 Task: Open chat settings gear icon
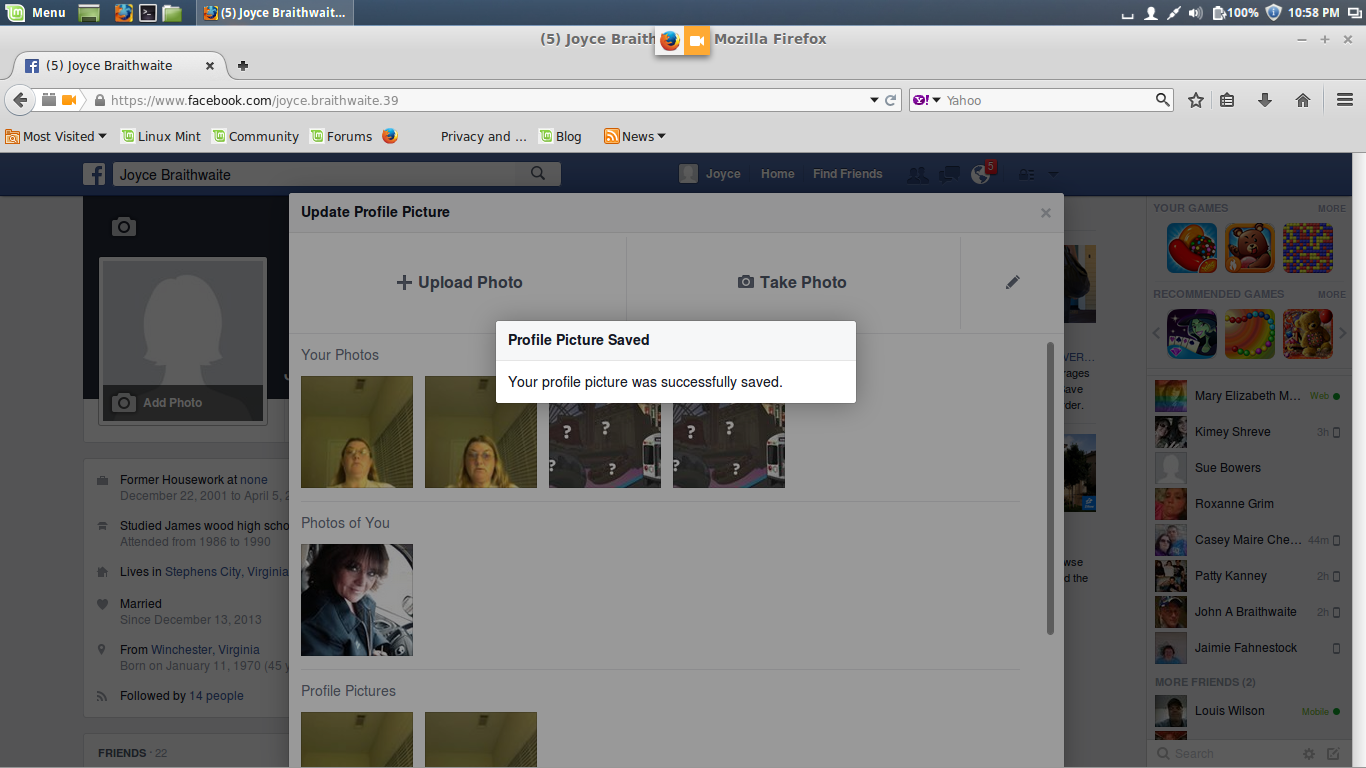[1309, 754]
